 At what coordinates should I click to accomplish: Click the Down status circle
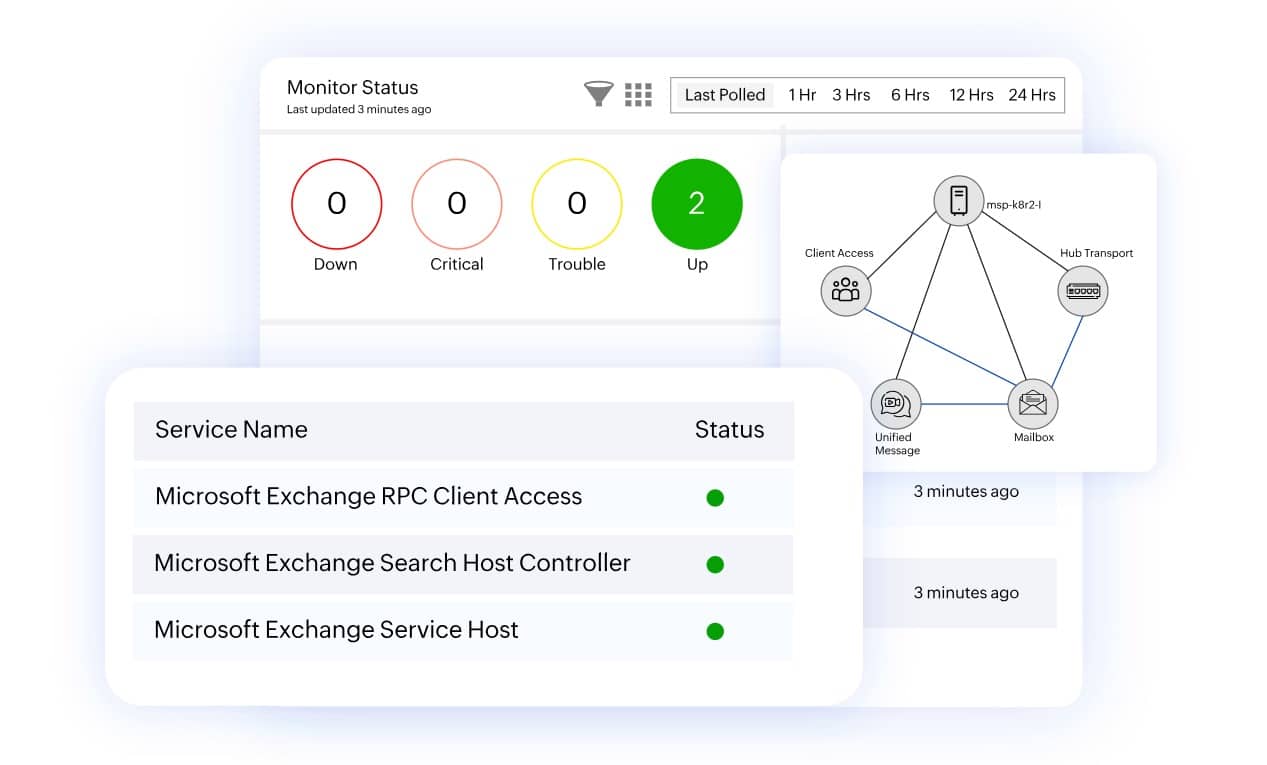336,204
